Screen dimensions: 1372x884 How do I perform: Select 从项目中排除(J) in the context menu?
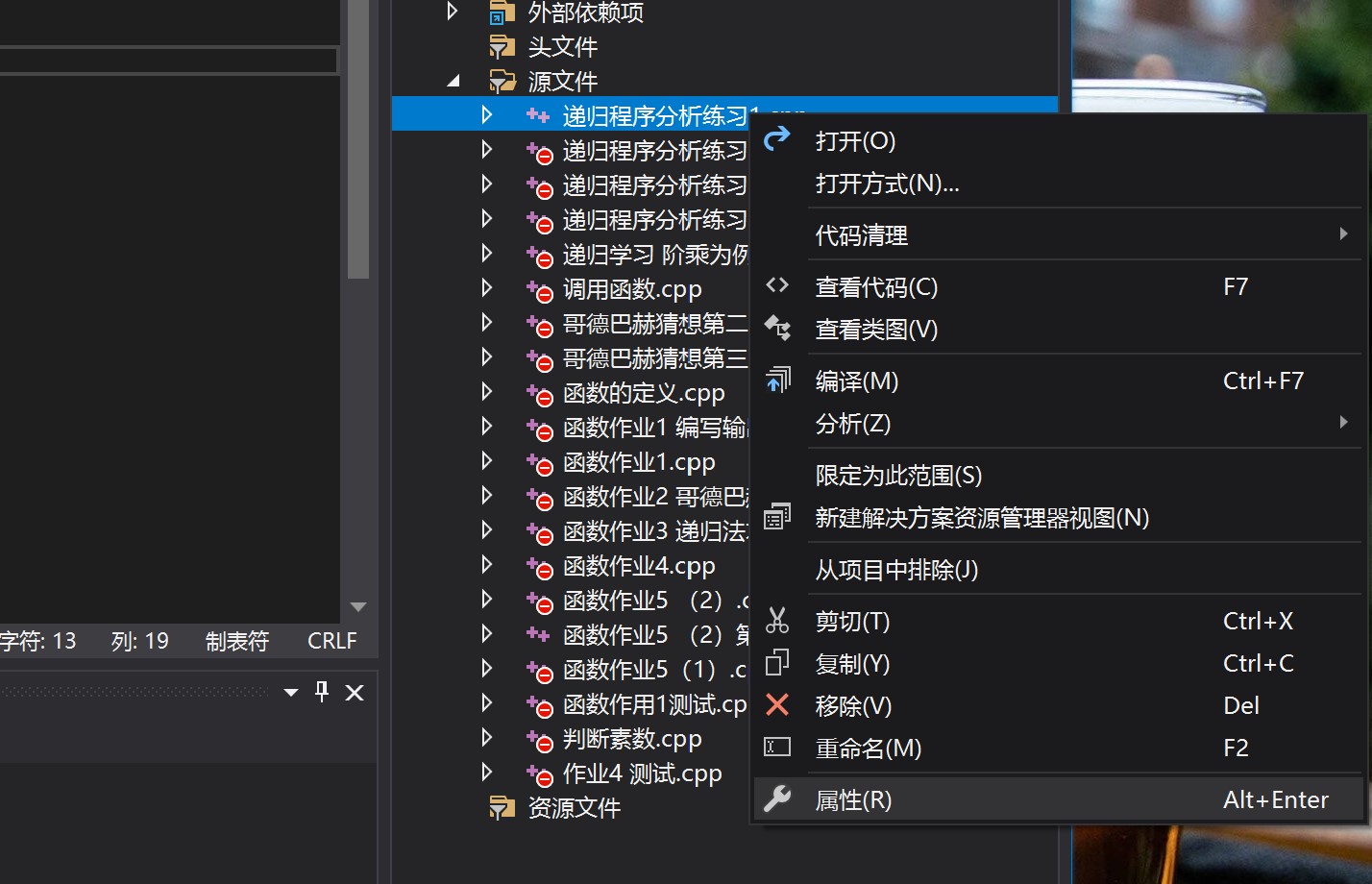pos(895,569)
